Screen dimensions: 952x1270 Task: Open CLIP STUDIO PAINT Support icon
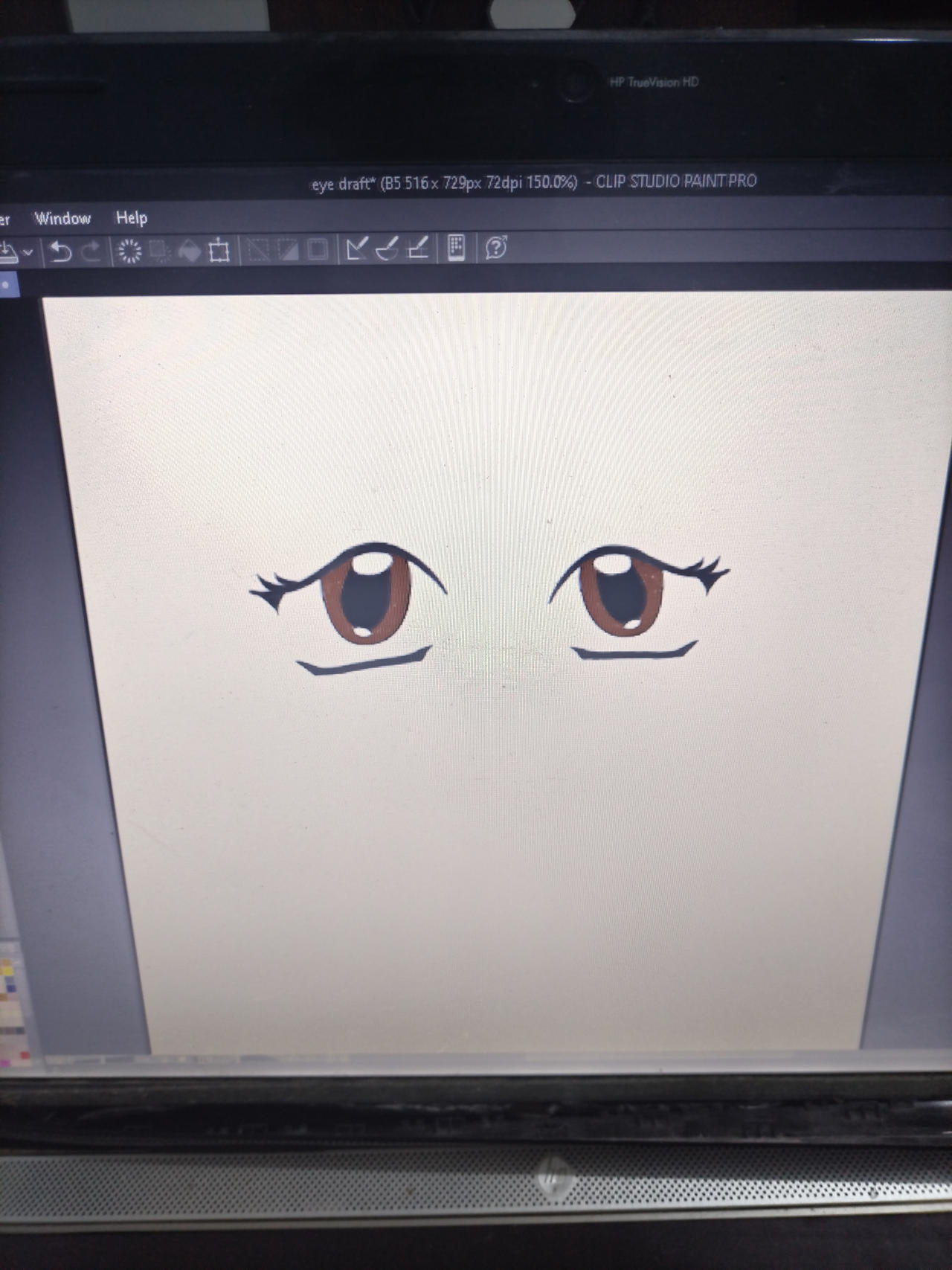point(496,247)
